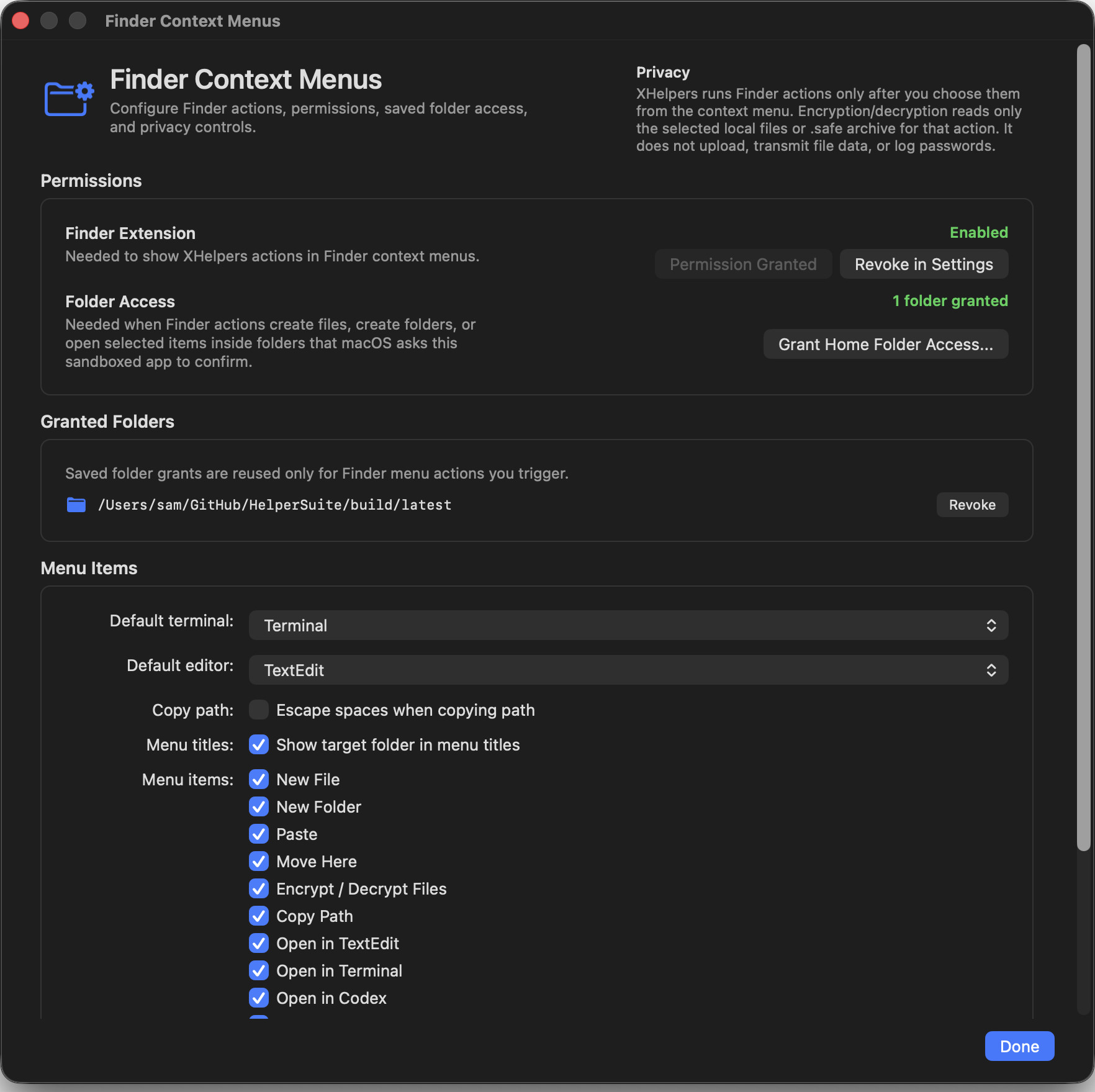Uncheck the New Folder menu item
This screenshot has height=1092, width=1095.
pyautogui.click(x=259, y=806)
